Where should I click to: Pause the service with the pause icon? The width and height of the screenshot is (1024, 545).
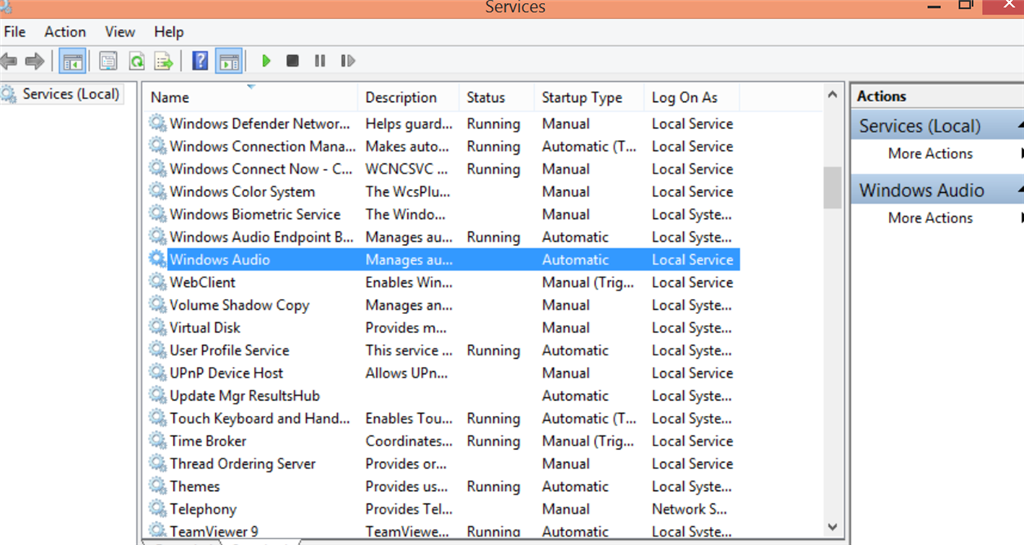pyautogui.click(x=320, y=61)
